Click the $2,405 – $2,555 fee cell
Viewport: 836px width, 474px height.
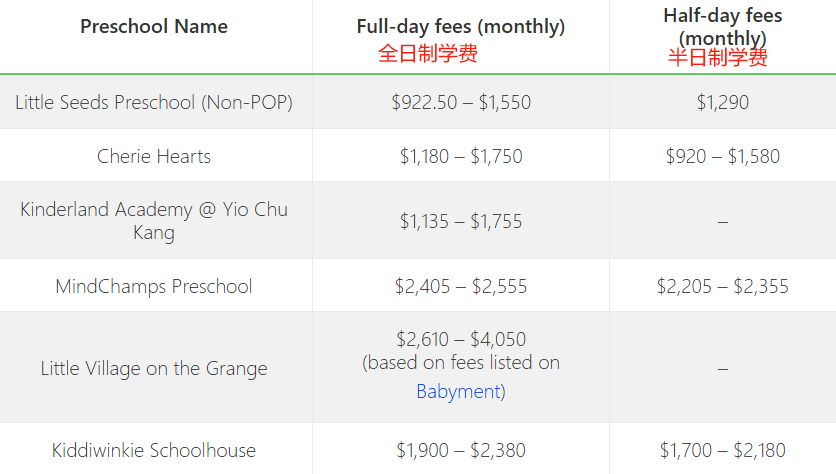pos(461,286)
